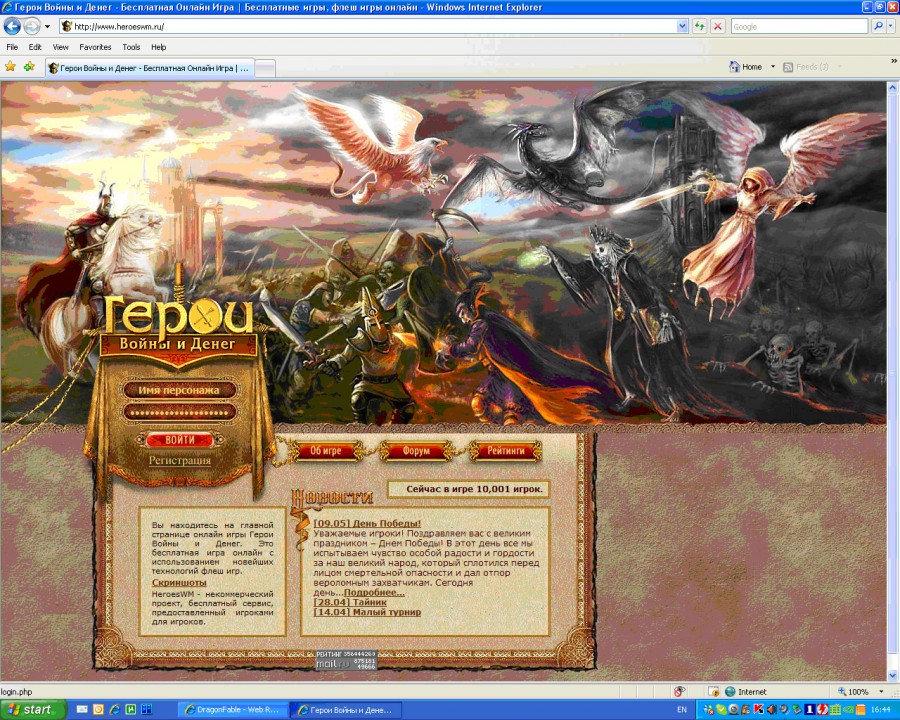Click the Сейчас в игре 10,001 игрок text
The width and height of the screenshot is (900, 720).
click(474, 489)
